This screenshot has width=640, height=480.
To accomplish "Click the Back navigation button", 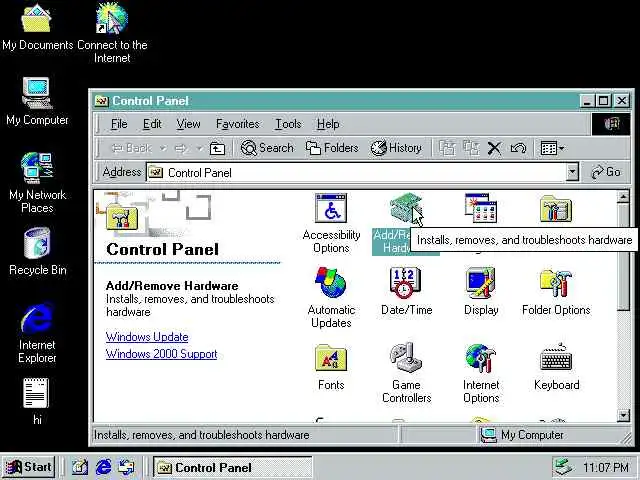I will (131, 148).
